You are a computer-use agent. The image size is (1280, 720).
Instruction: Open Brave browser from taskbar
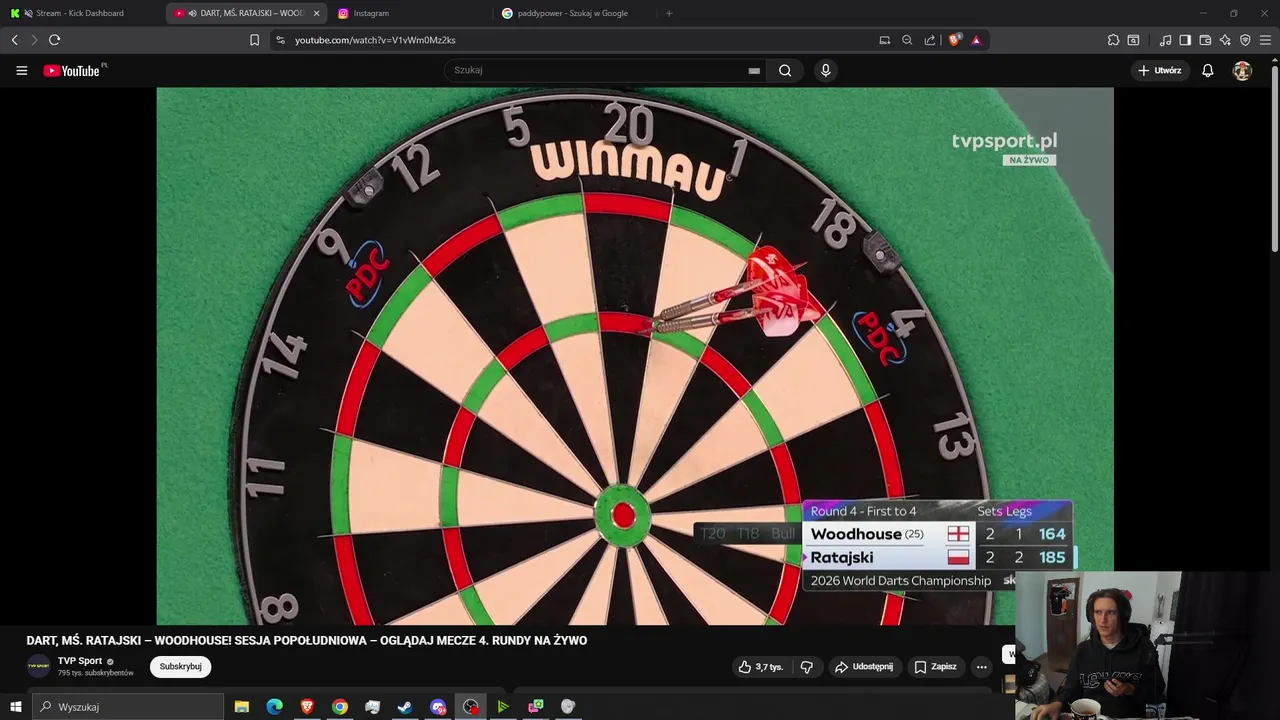tap(307, 707)
